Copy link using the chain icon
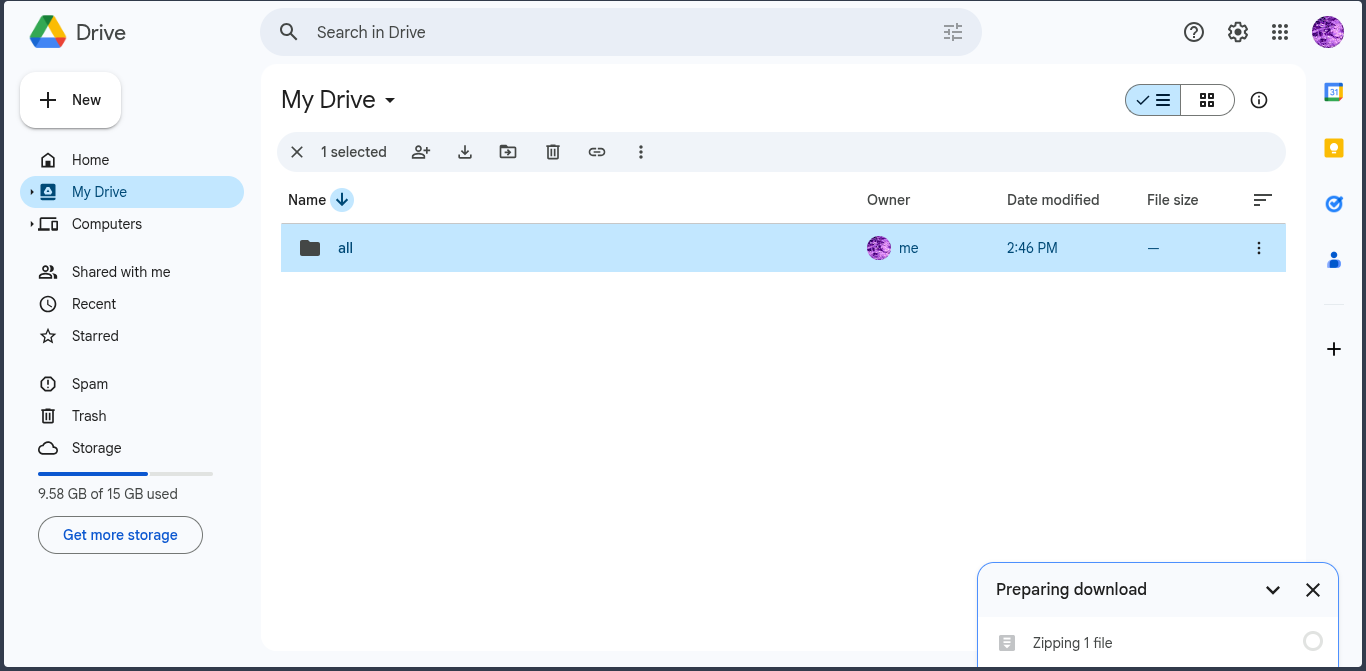1366x671 pixels. point(597,152)
